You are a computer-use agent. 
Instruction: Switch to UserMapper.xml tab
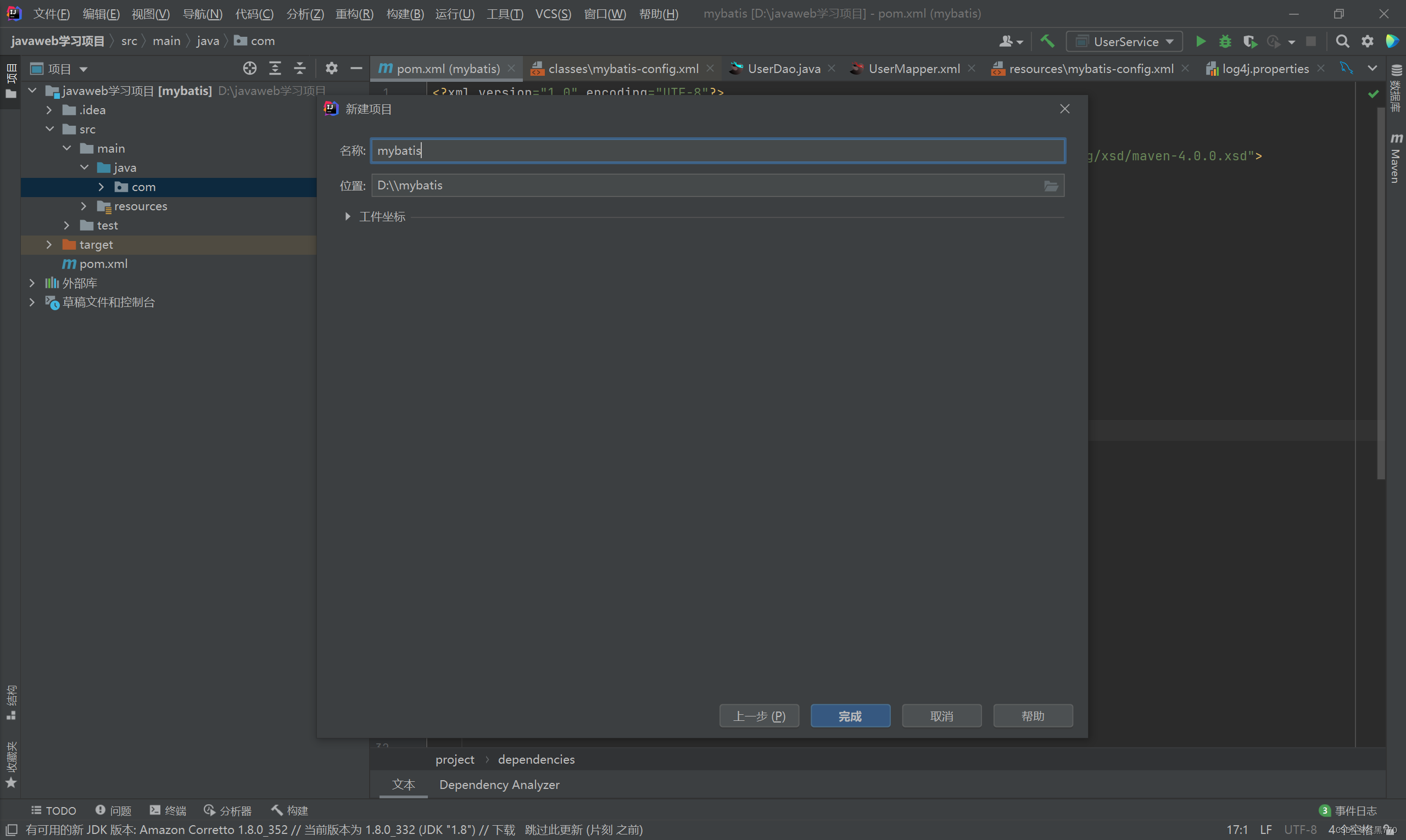coord(913,69)
